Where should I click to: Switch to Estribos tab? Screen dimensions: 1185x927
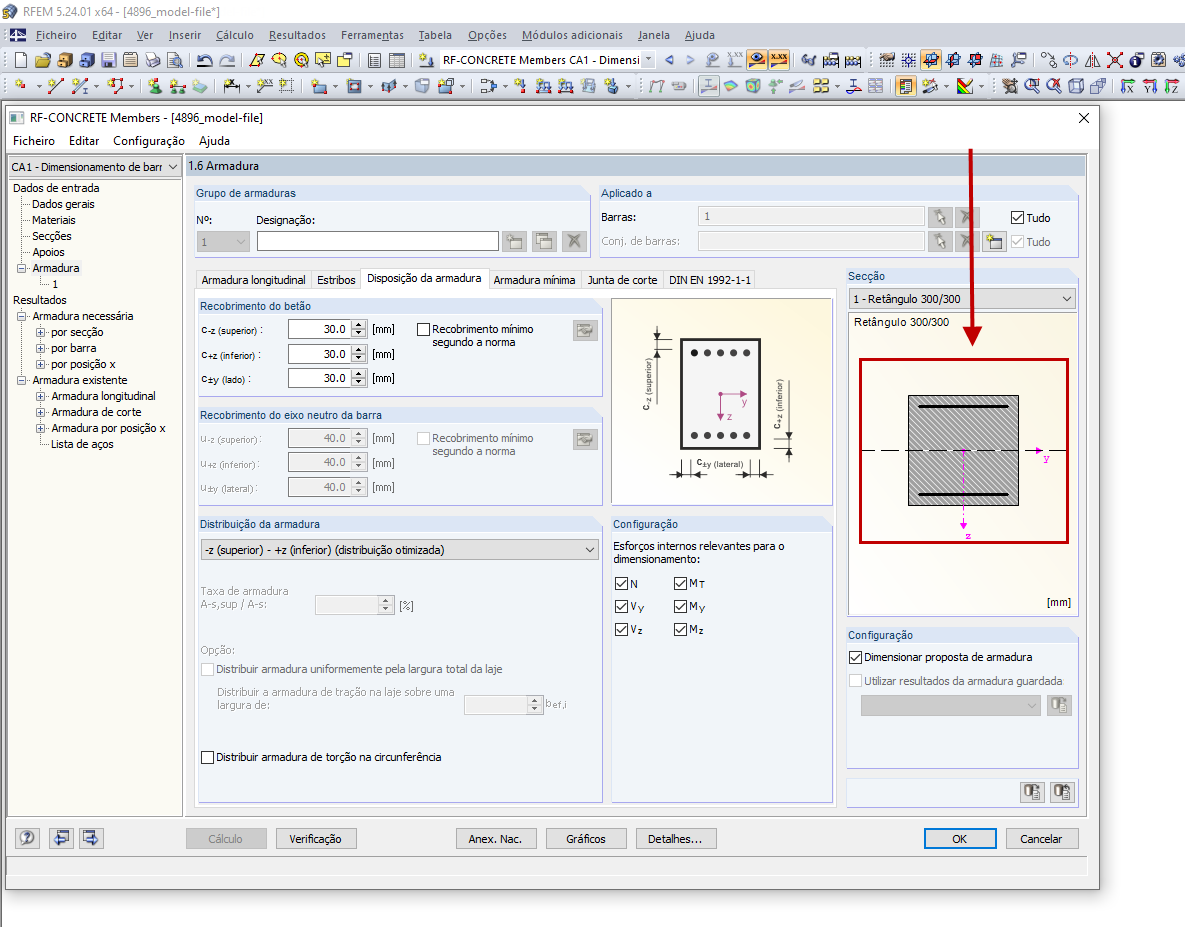tap(336, 280)
